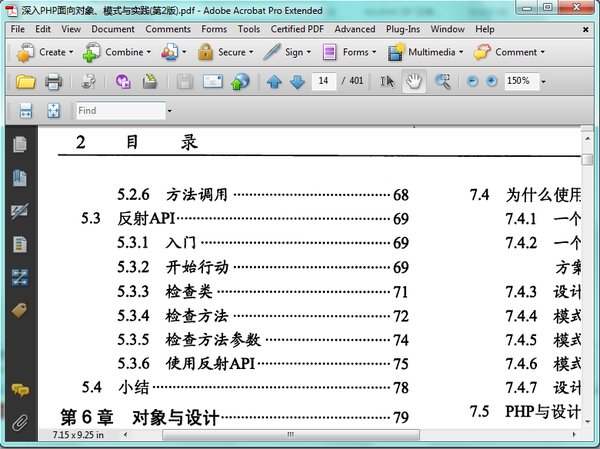Click the fit width scrolling icon
This screenshot has height=449, width=600.
[26, 111]
